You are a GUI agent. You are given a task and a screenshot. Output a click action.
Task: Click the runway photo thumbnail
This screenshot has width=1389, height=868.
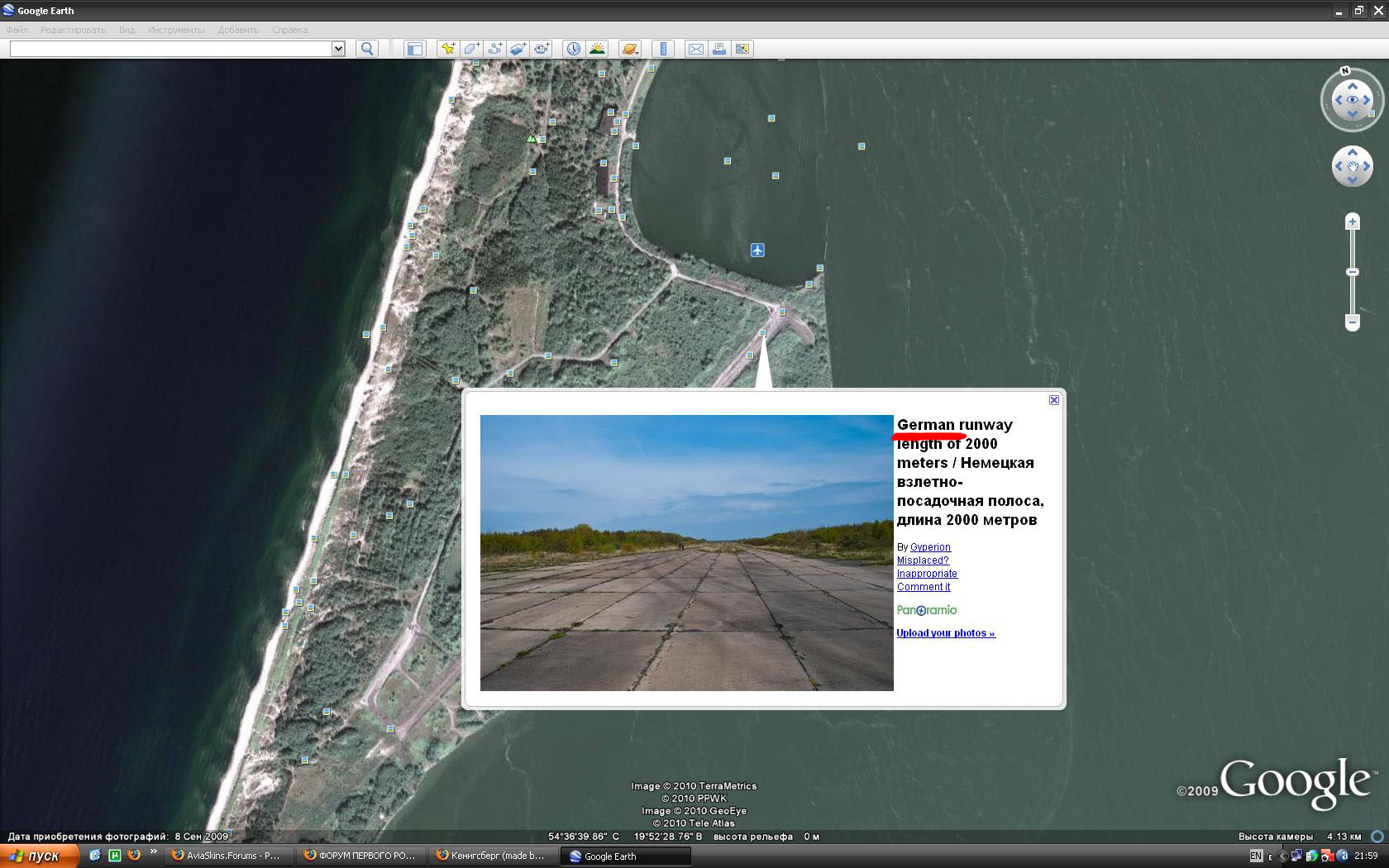pyautogui.click(x=686, y=552)
